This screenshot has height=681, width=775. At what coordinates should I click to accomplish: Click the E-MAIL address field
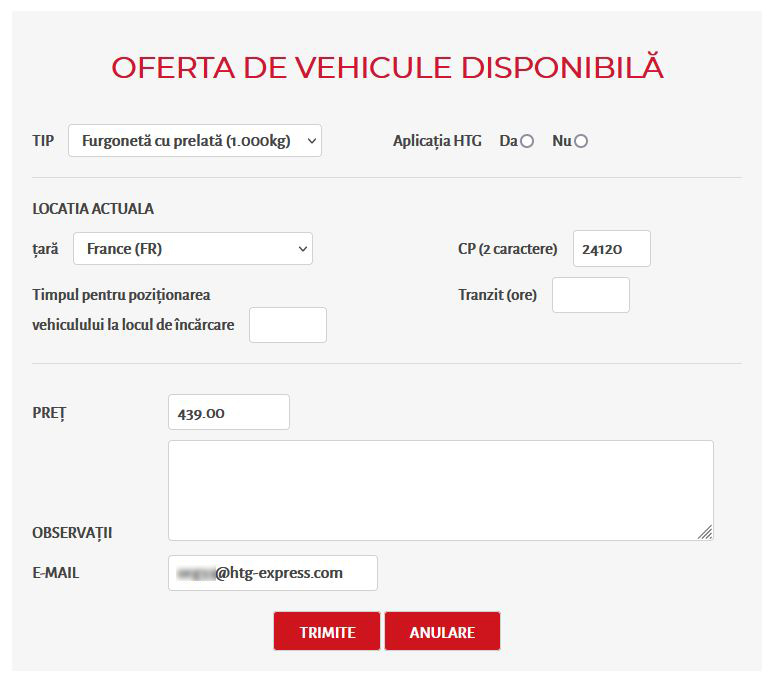tap(272, 573)
